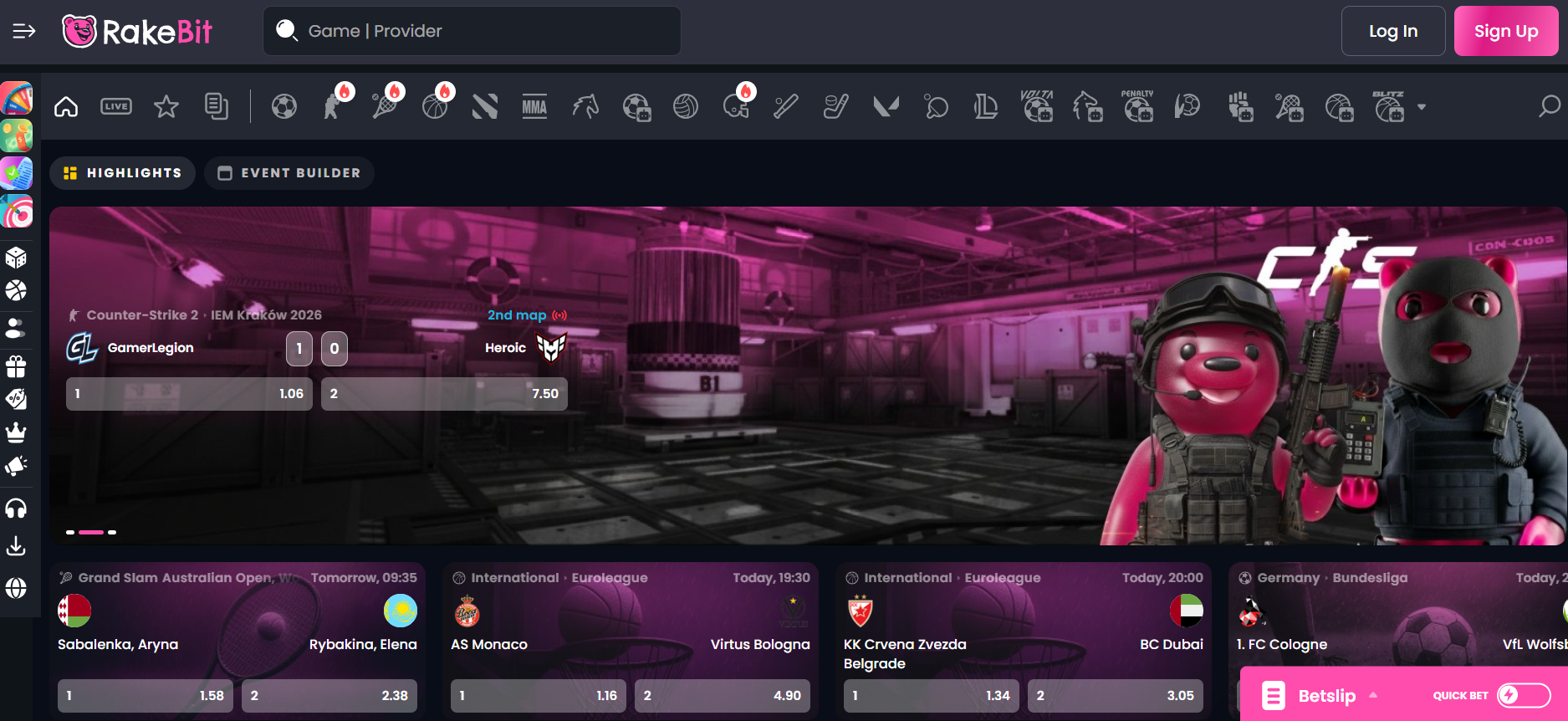Bet on Sabalenka at 1.58

pos(146,696)
